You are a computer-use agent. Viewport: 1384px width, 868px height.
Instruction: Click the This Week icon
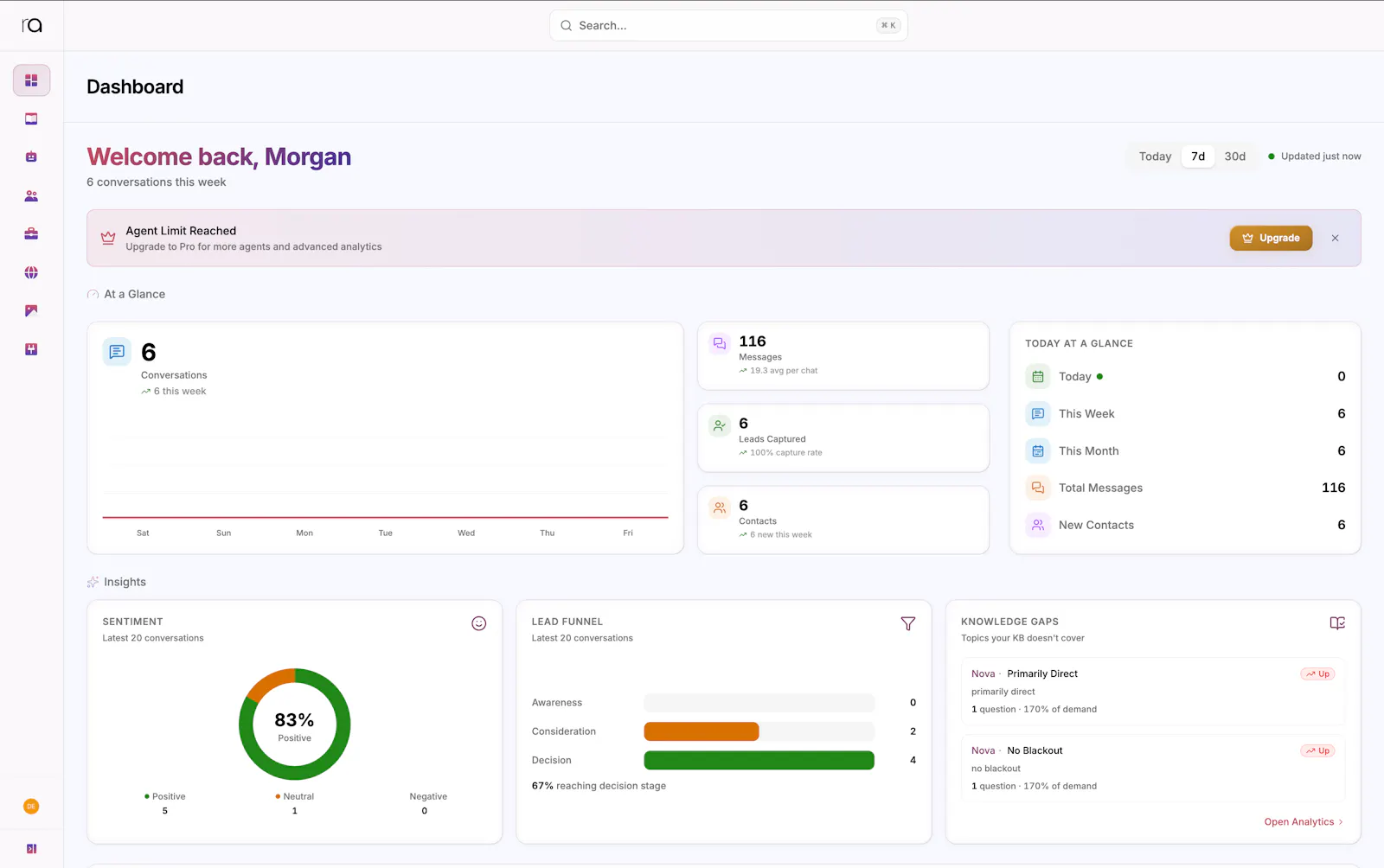pyautogui.click(x=1038, y=414)
